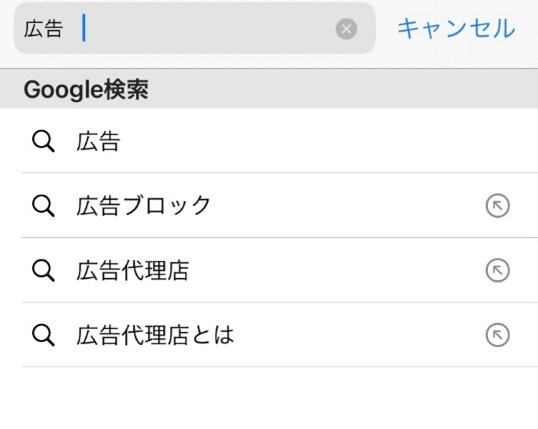Click the magnifier icon beside 広告代理店
The height and width of the screenshot is (429, 538).
[x=43, y=270]
